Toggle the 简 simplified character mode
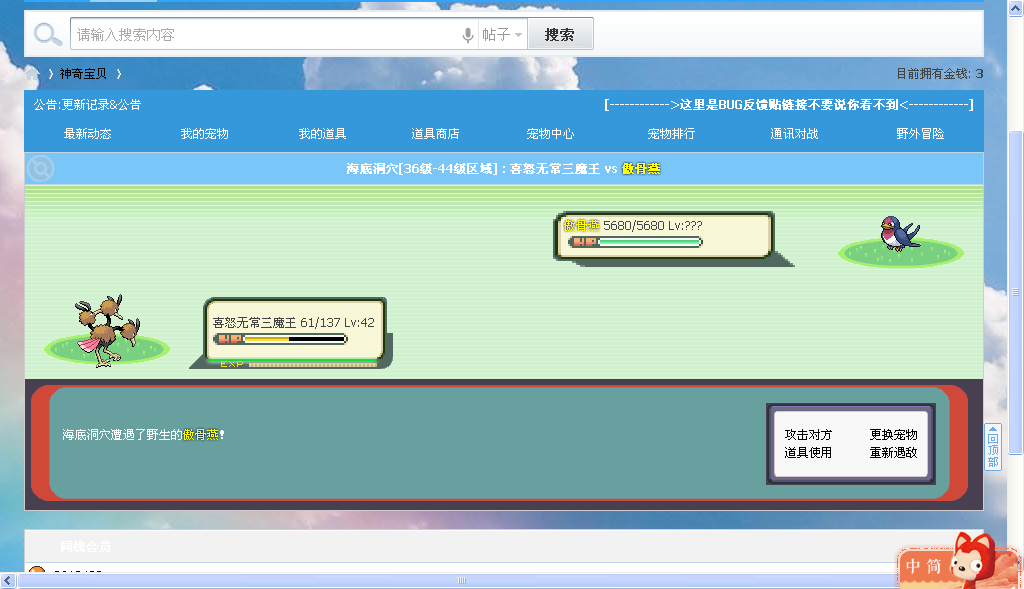Screen dimensions: 1024x589 coord(934,566)
